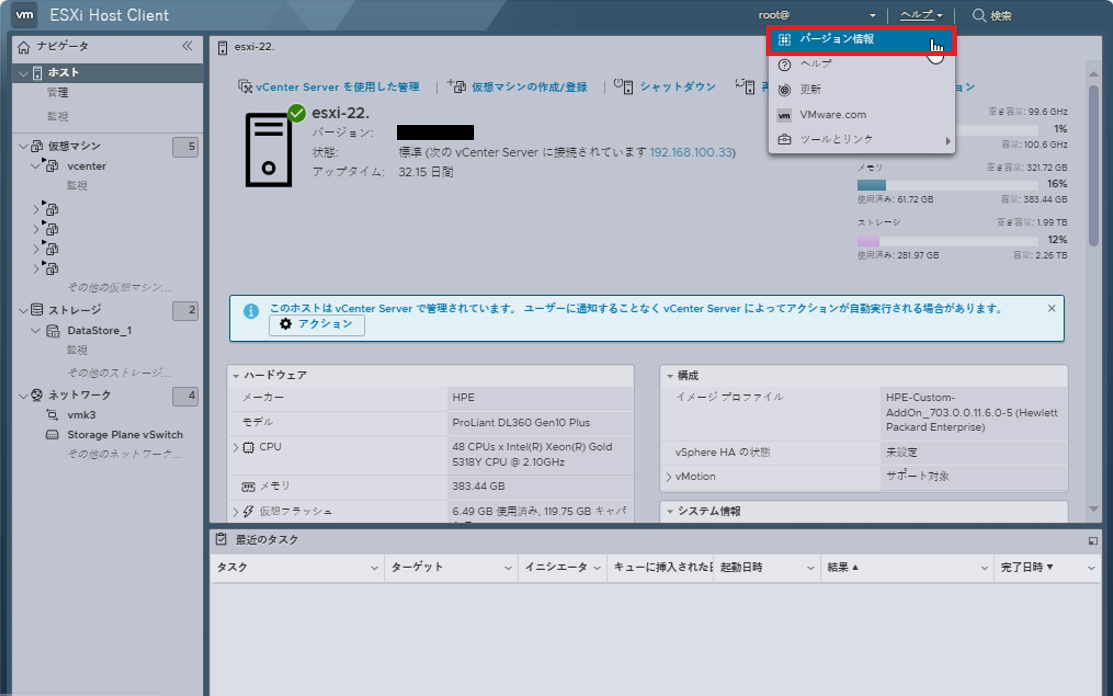This screenshot has width=1113, height=696.
Task: Click 仮想マシンの作成/登録
Action: 518,87
